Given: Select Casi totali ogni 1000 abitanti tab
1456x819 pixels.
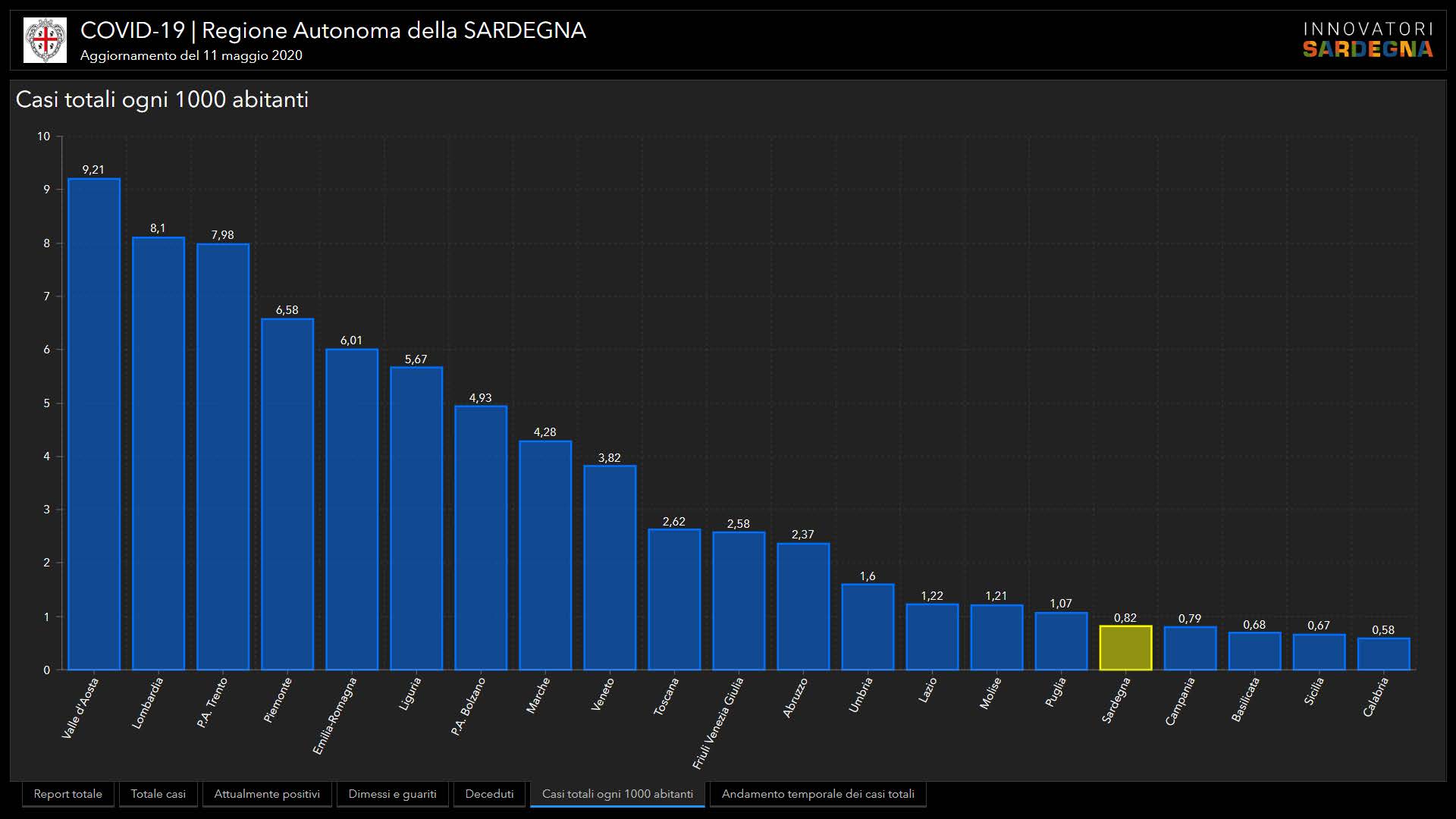Looking at the screenshot, I should pyautogui.click(x=617, y=794).
